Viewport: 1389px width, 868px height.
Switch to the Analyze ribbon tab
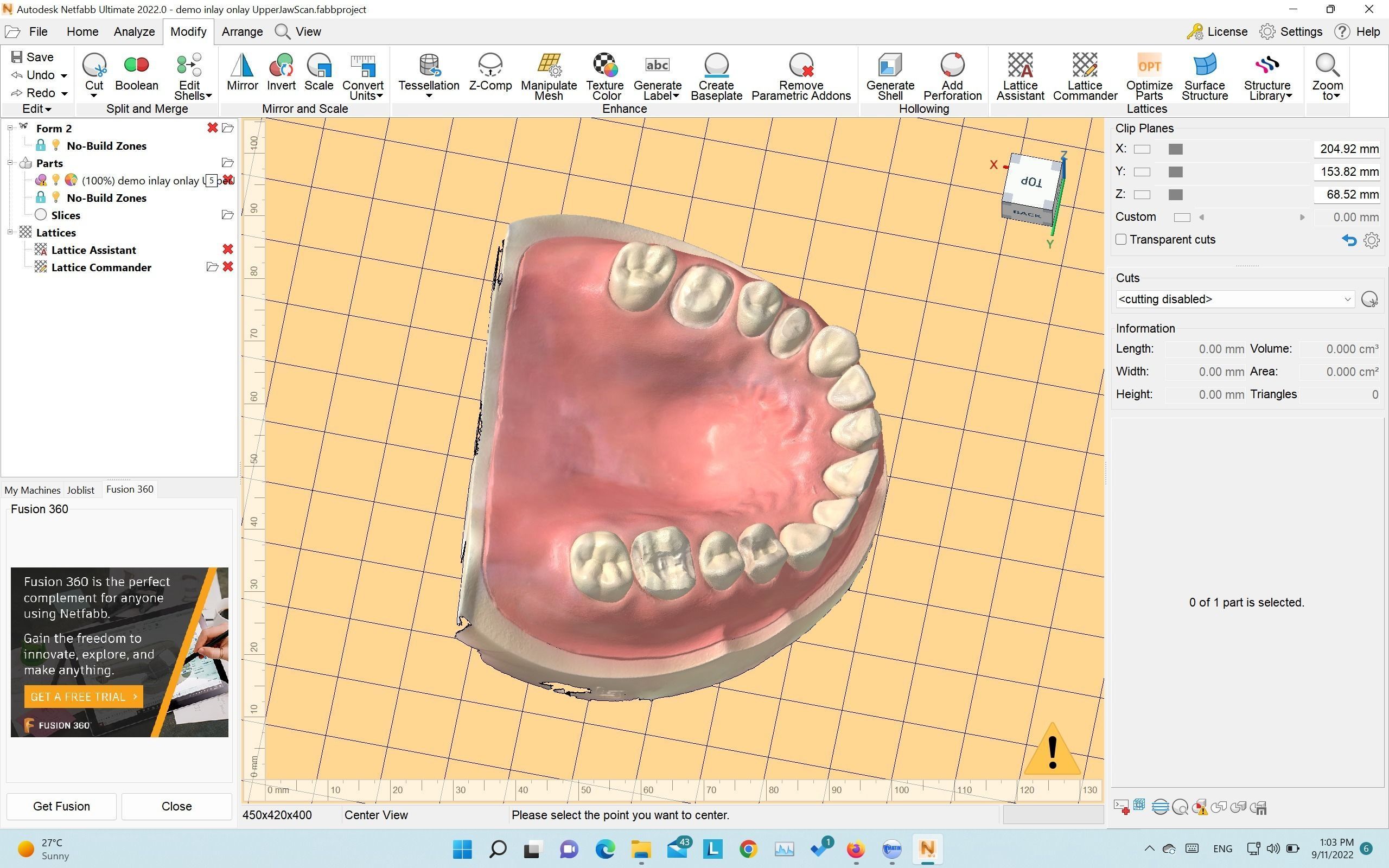point(133,31)
